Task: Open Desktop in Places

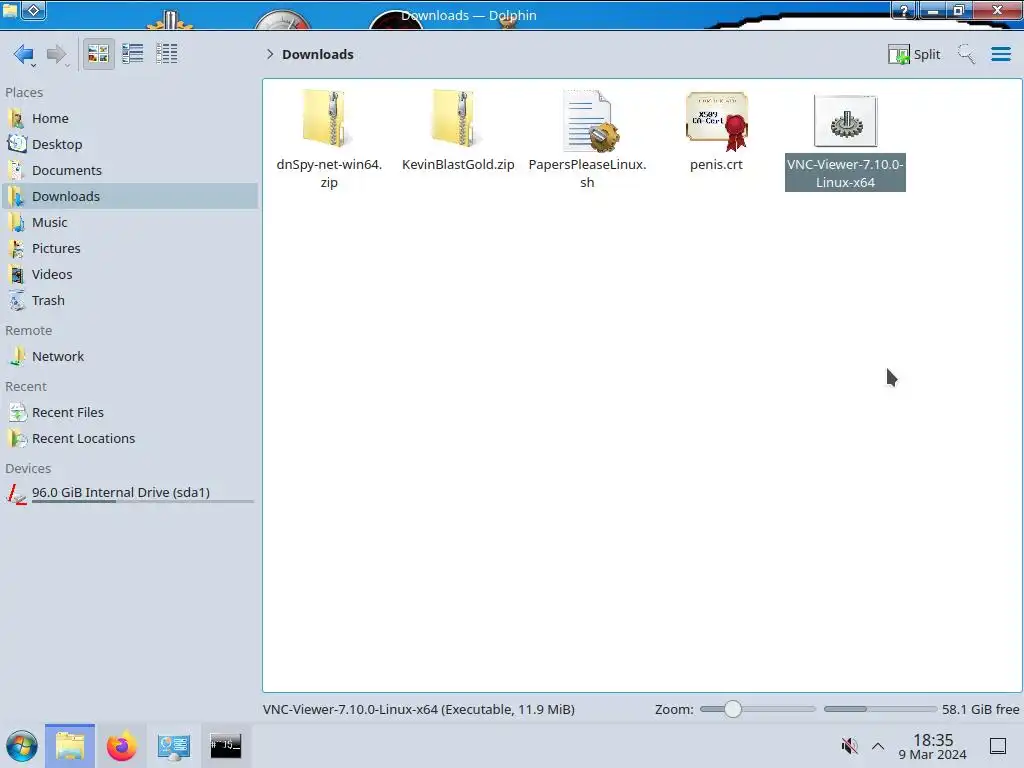Action: 130,144
